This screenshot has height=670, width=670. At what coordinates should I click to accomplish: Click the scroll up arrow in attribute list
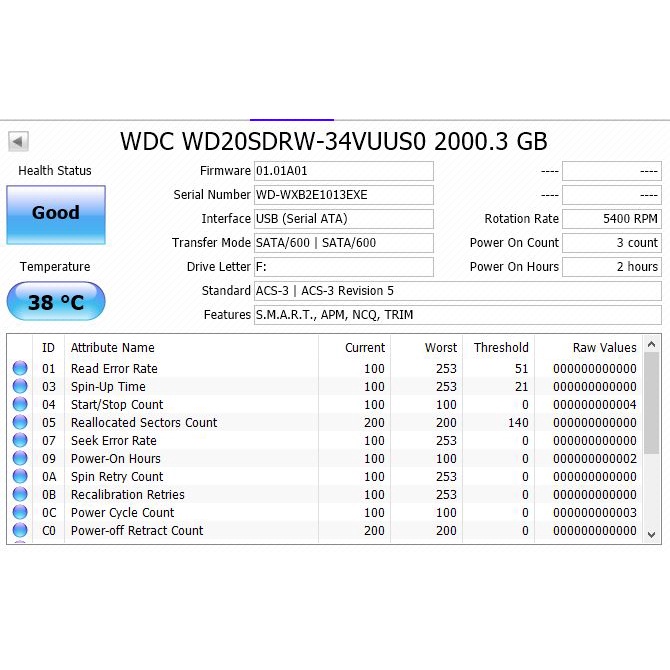coord(652,344)
